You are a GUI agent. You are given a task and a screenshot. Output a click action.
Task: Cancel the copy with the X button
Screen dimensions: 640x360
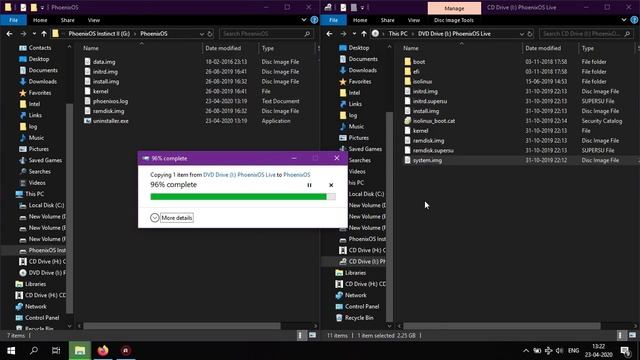[x=331, y=185]
